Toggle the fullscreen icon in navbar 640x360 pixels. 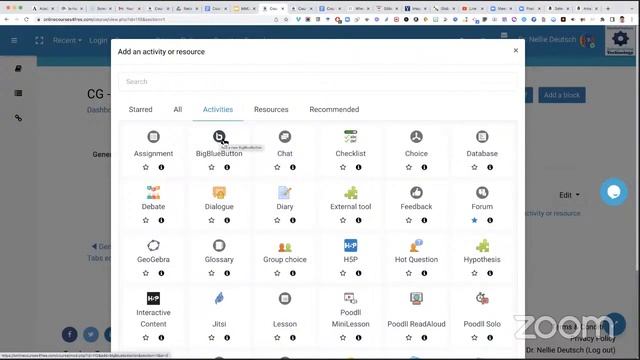pyautogui.click(x=39, y=40)
